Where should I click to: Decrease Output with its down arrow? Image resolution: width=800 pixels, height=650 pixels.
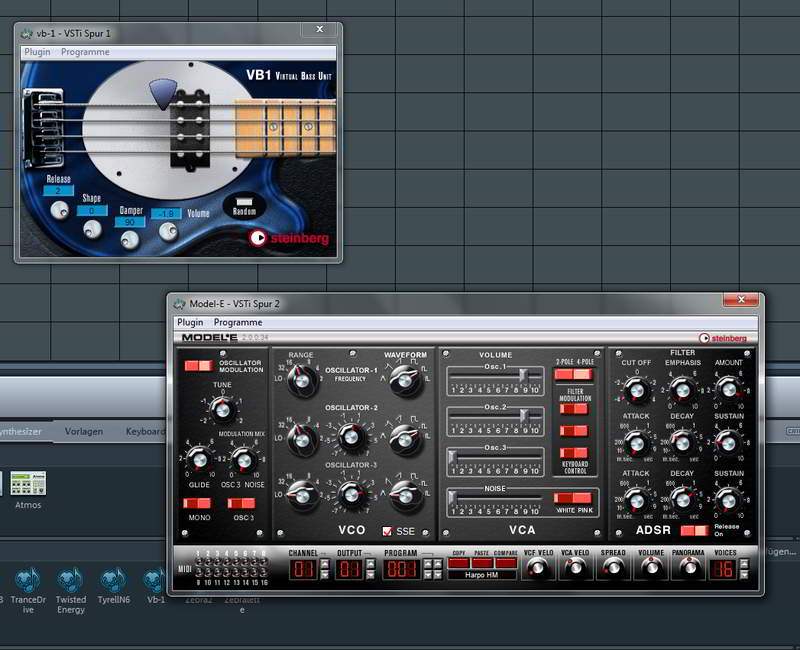coord(371,574)
